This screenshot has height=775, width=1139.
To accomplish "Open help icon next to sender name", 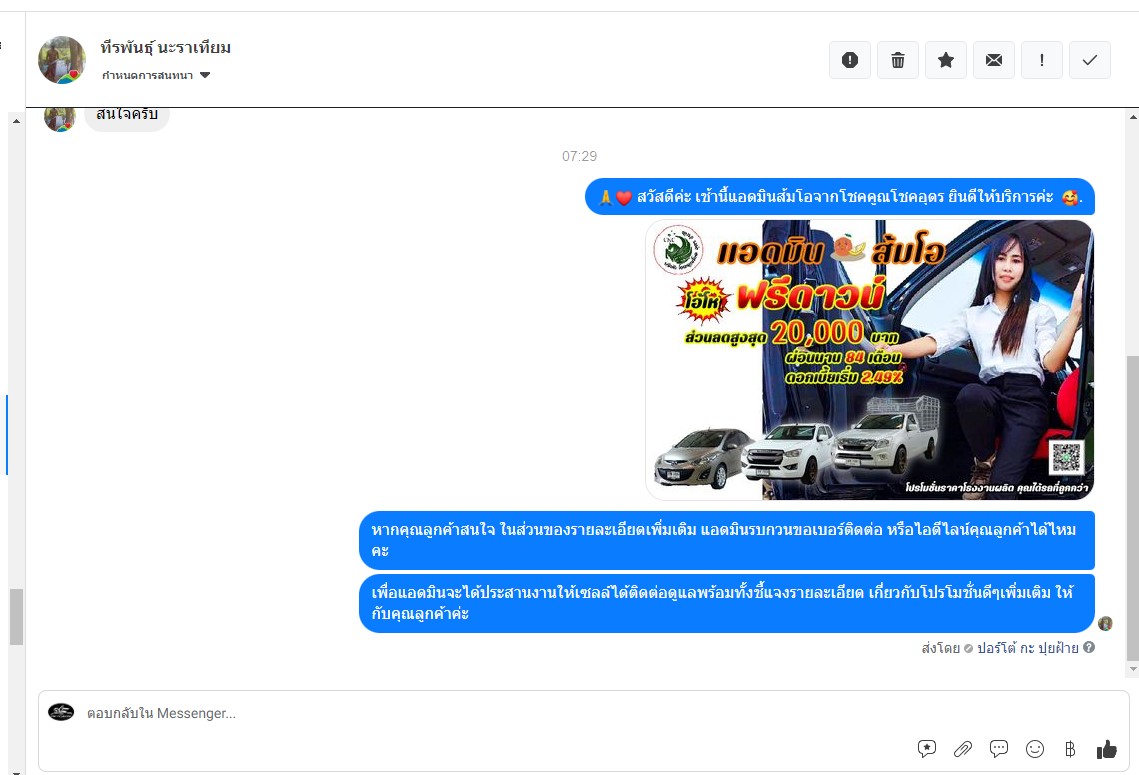I will [1089, 647].
